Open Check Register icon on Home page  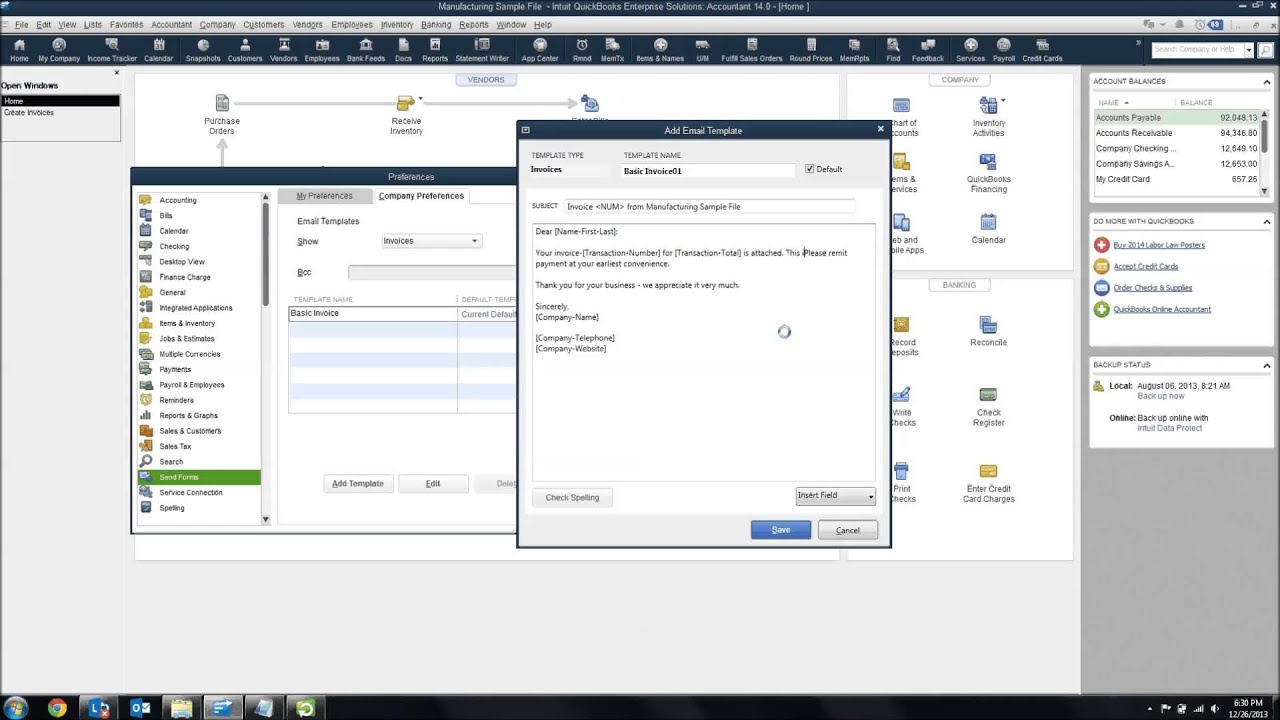click(x=988, y=407)
